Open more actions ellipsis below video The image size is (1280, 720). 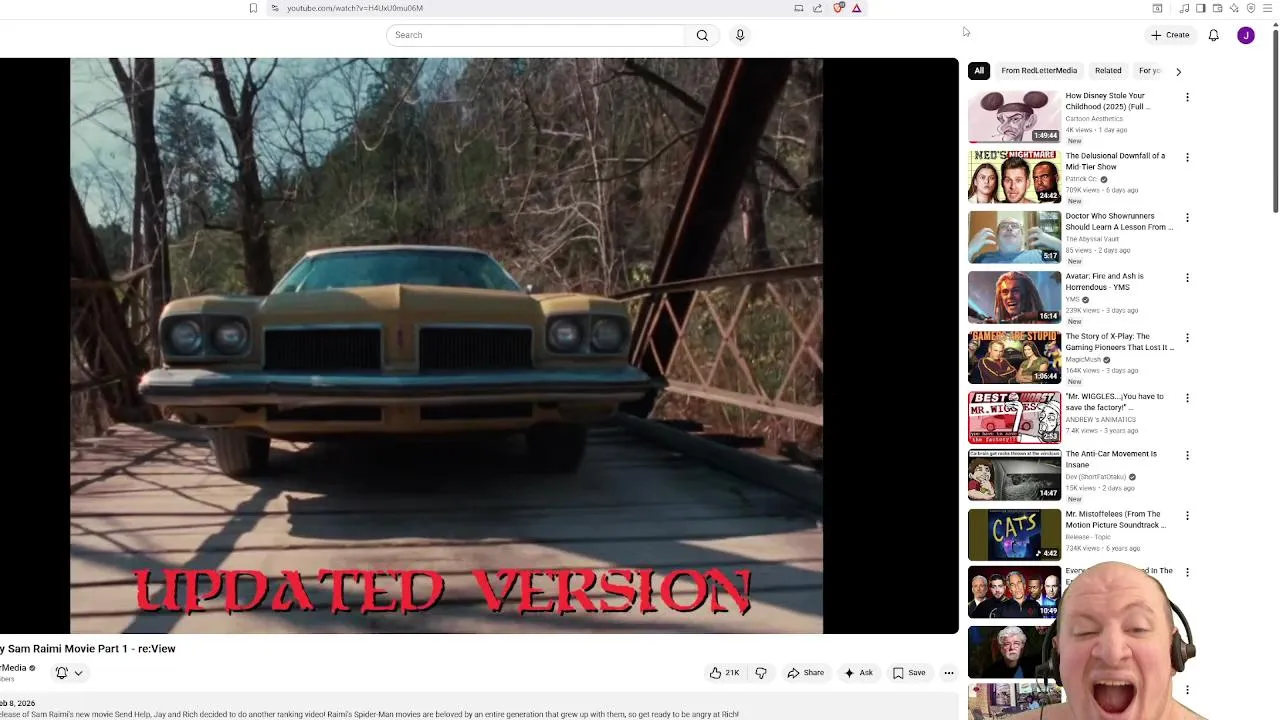pyautogui.click(x=949, y=673)
